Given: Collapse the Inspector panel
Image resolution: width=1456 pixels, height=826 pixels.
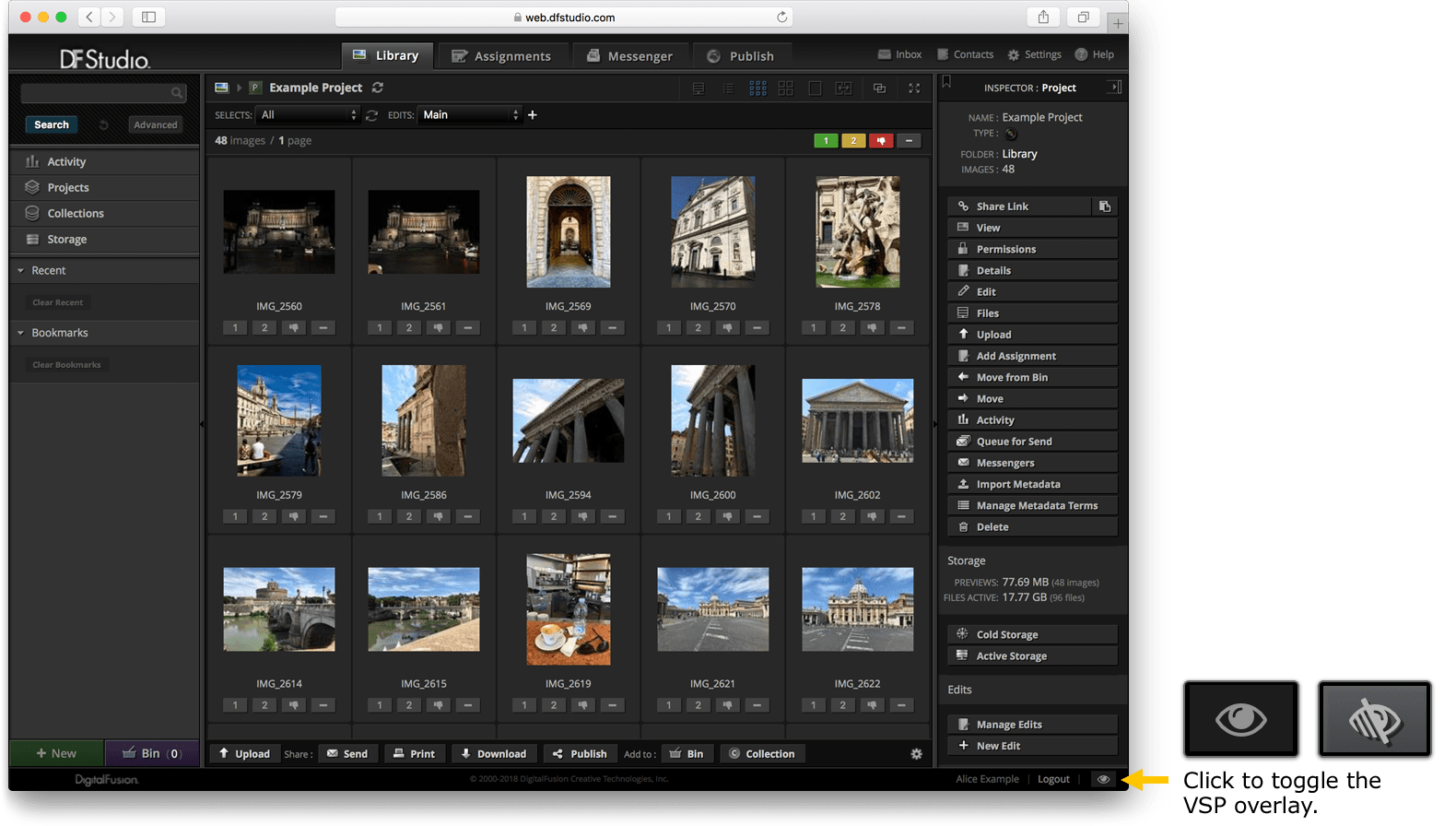Looking at the screenshot, I should [x=1114, y=88].
